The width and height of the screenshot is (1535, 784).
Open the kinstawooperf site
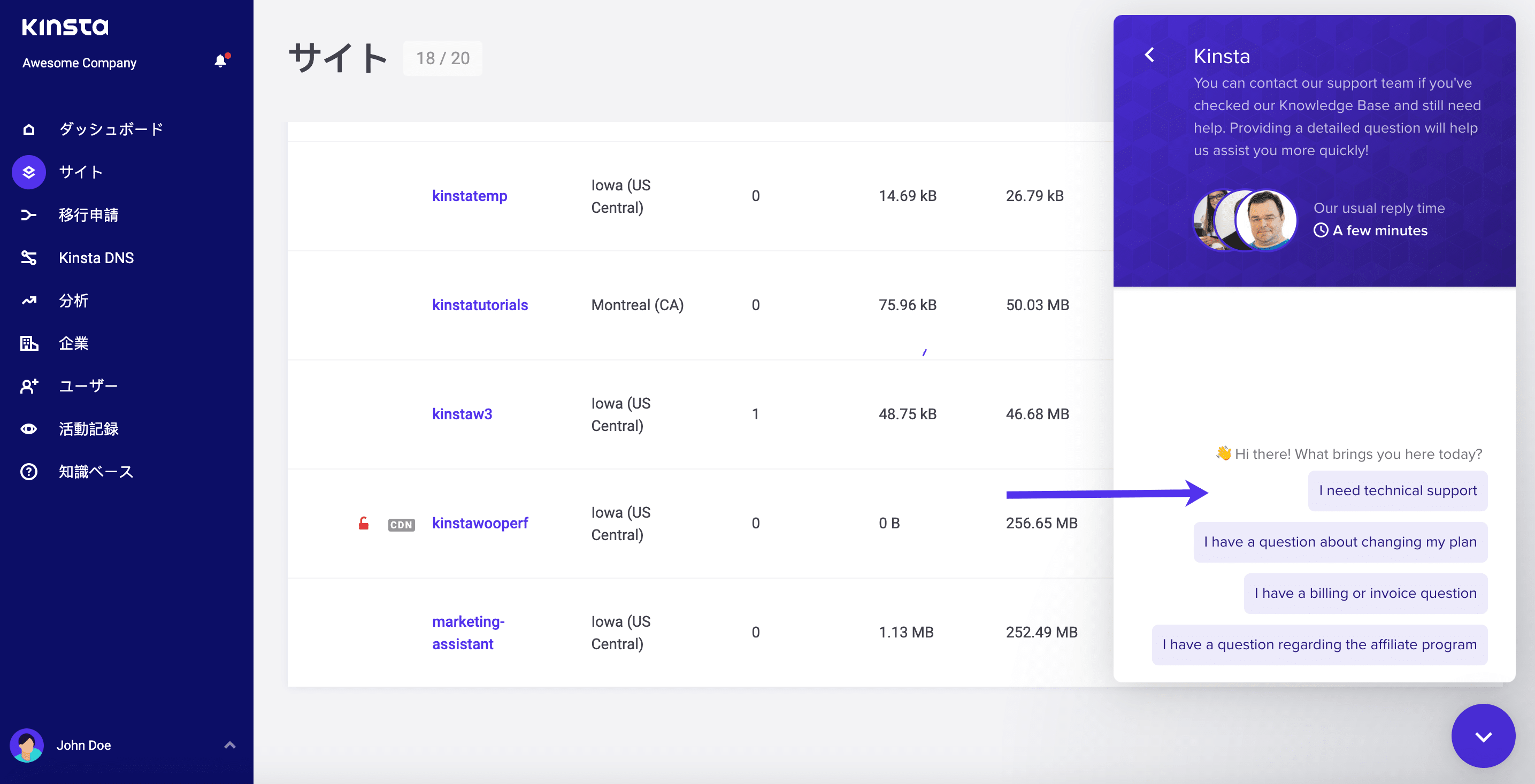(x=480, y=523)
